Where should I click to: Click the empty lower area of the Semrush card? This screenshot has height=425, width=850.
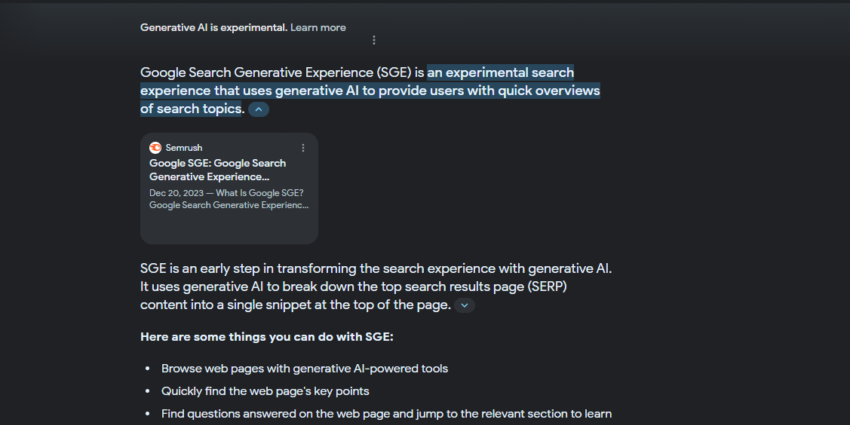click(x=228, y=228)
